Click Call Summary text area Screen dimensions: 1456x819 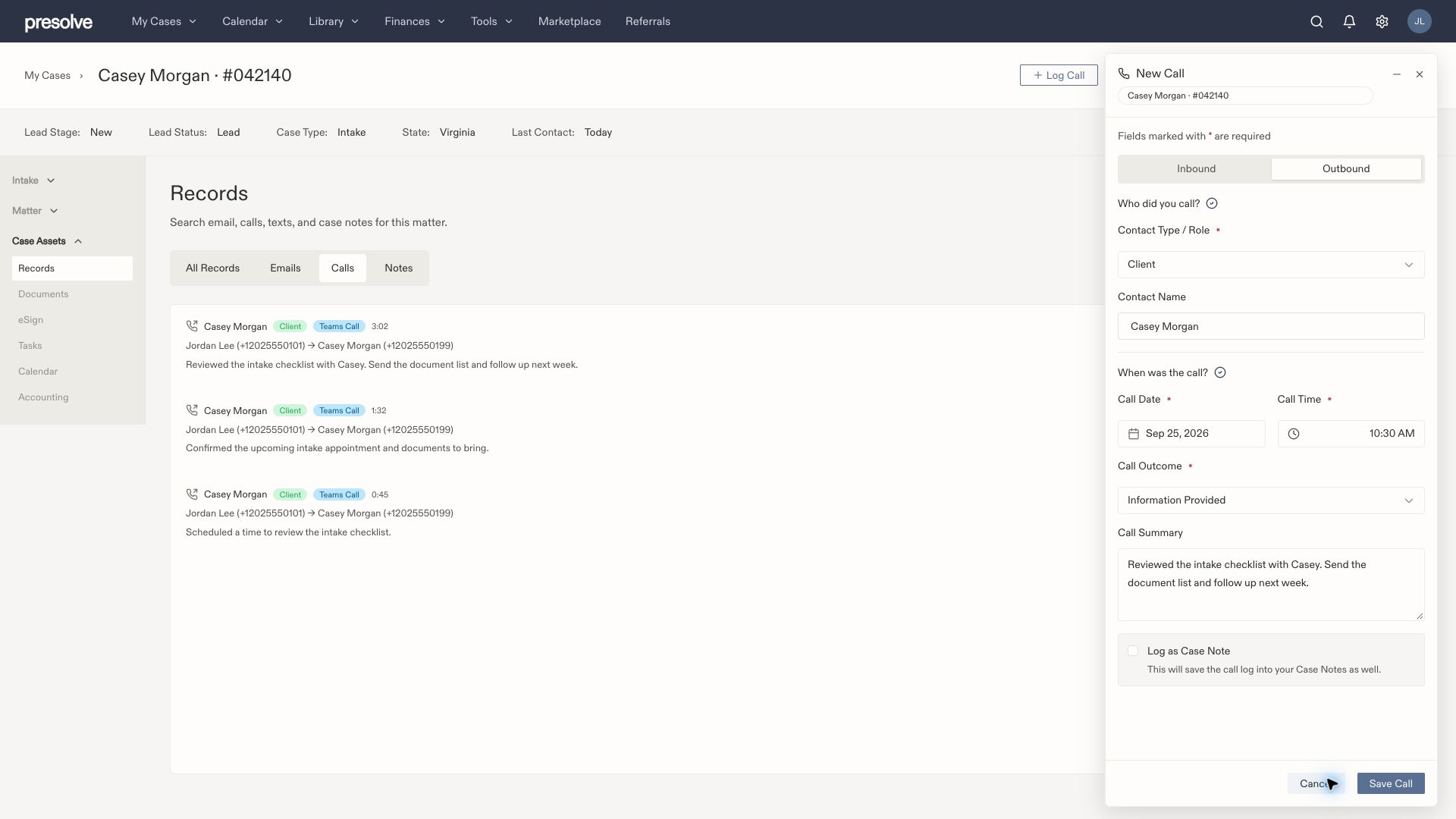coord(1271,585)
